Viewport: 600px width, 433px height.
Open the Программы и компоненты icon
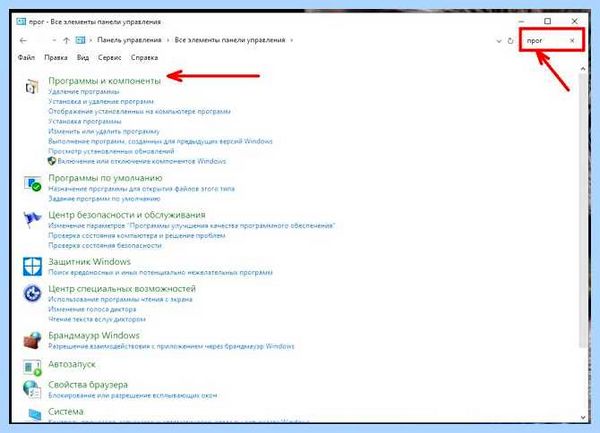coord(32,86)
